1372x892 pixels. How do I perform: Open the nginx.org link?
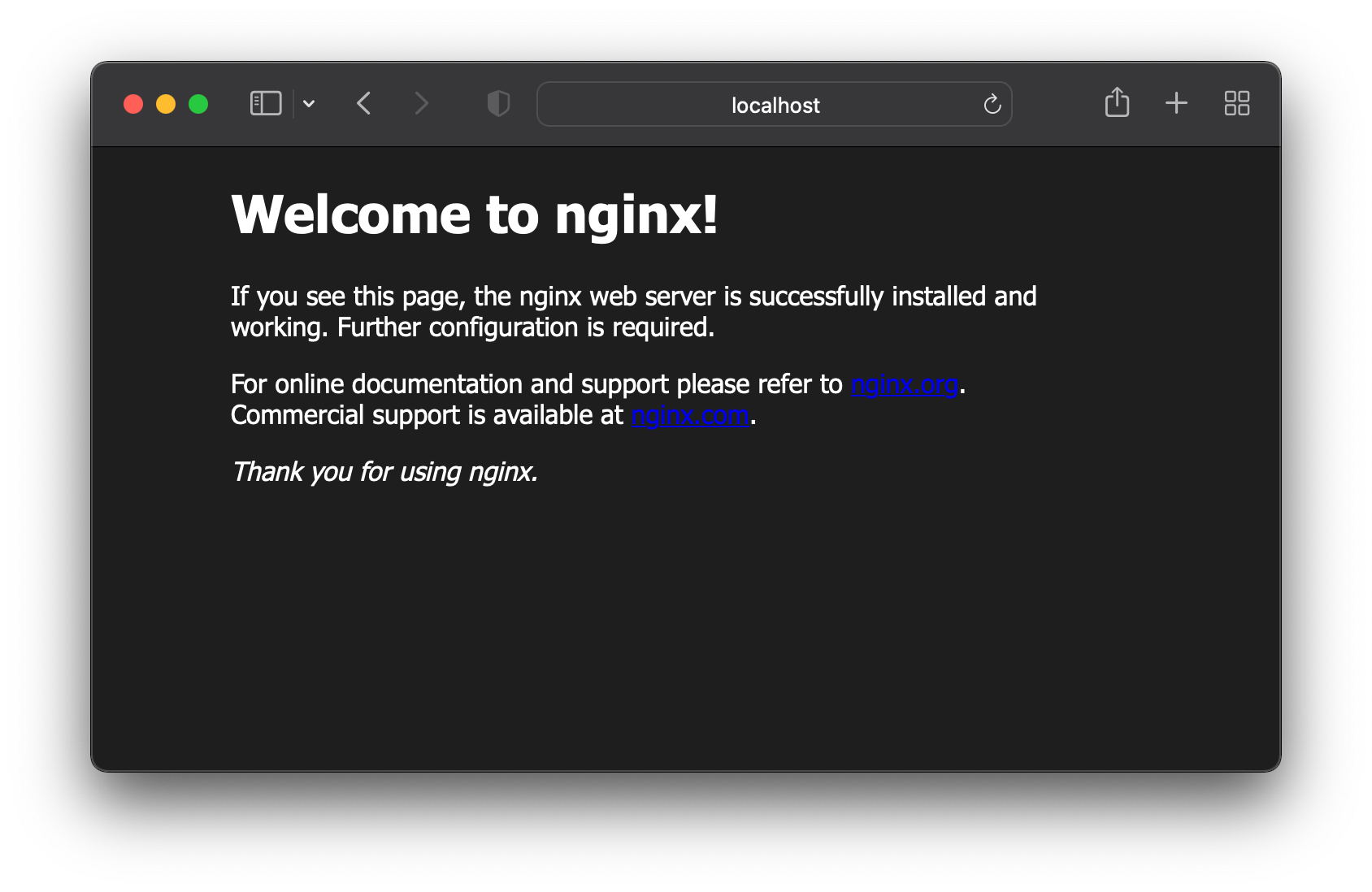[x=905, y=385]
